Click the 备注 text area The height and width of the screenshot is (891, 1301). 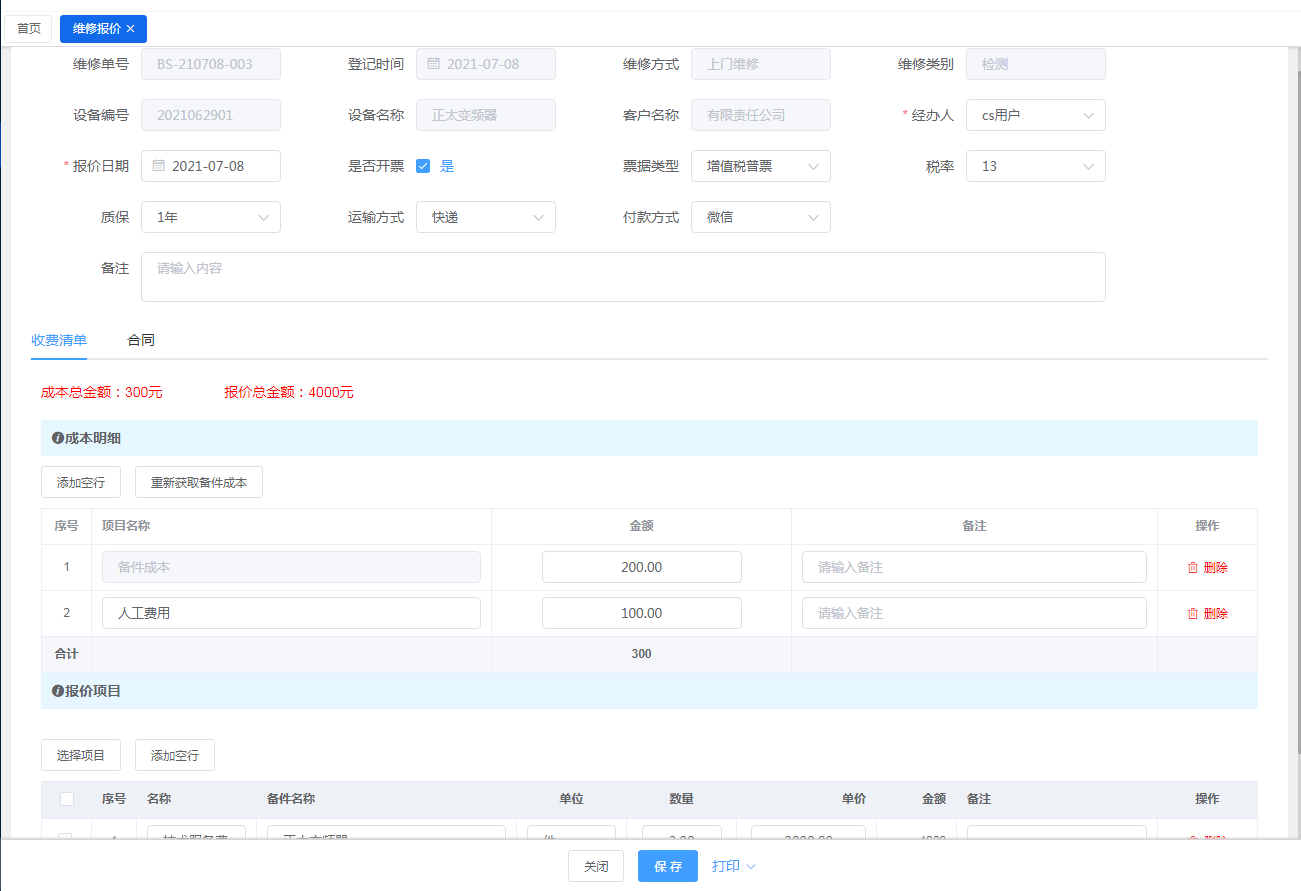click(622, 277)
